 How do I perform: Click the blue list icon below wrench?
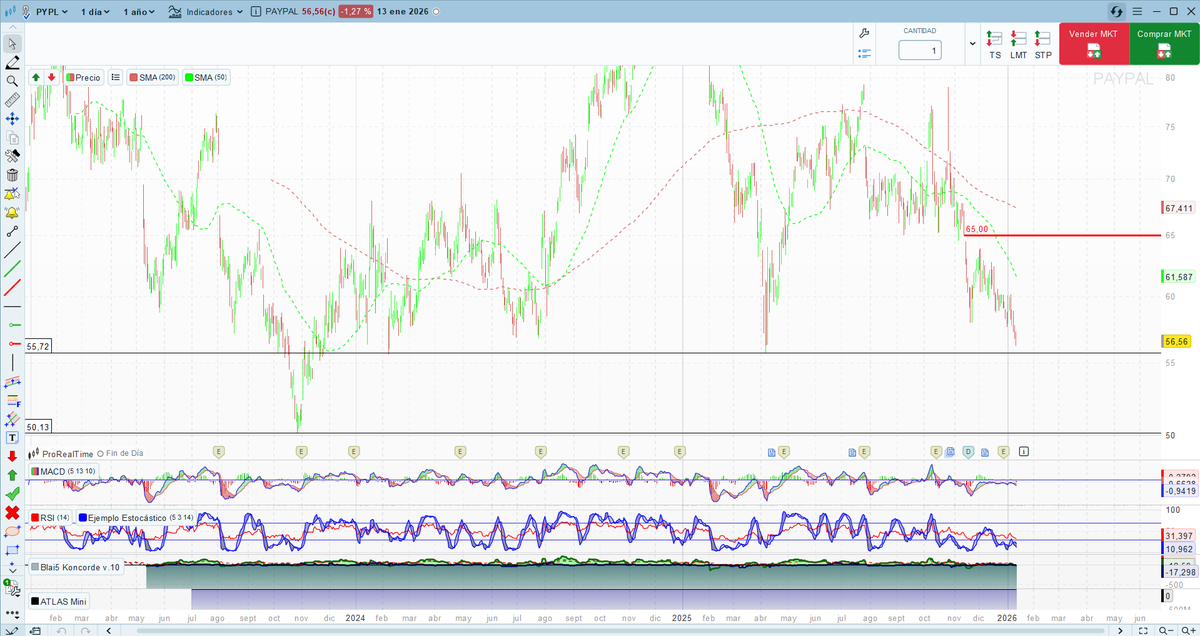tap(864, 52)
